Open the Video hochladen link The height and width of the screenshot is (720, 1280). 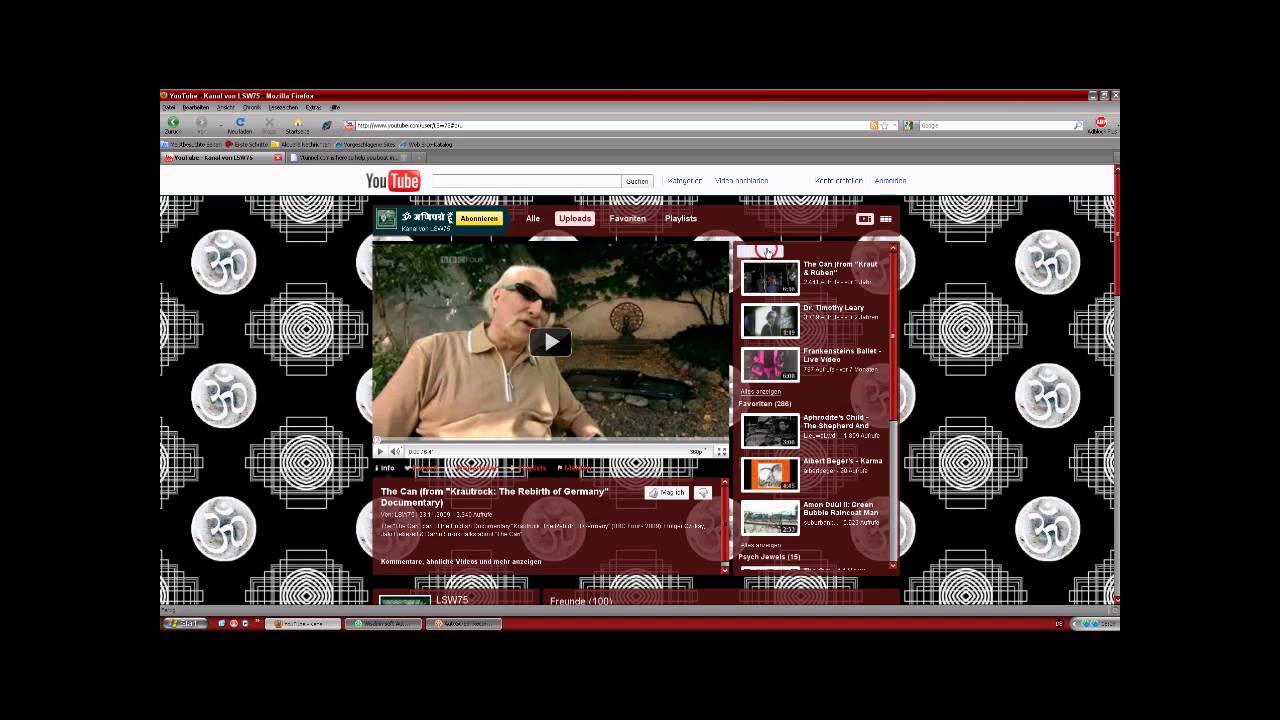coord(741,181)
